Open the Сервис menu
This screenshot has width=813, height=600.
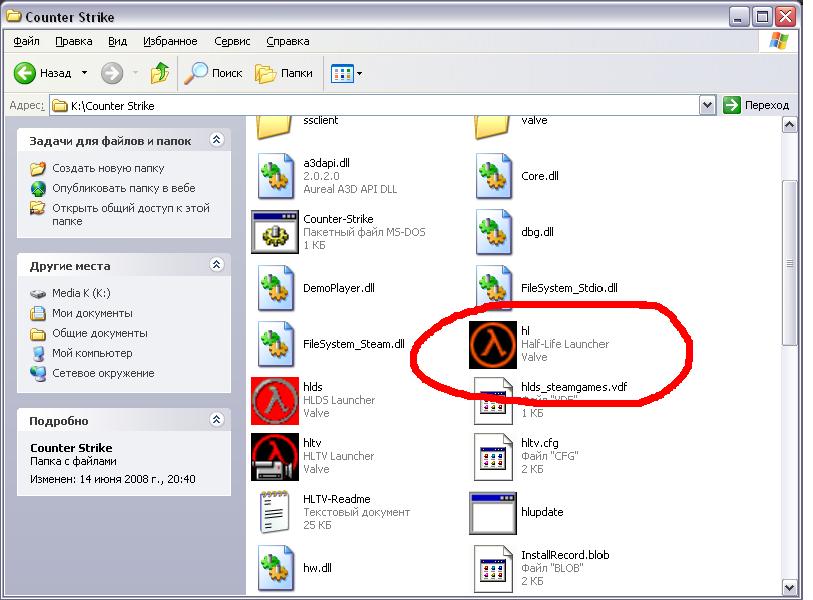[x=232, y=41]
